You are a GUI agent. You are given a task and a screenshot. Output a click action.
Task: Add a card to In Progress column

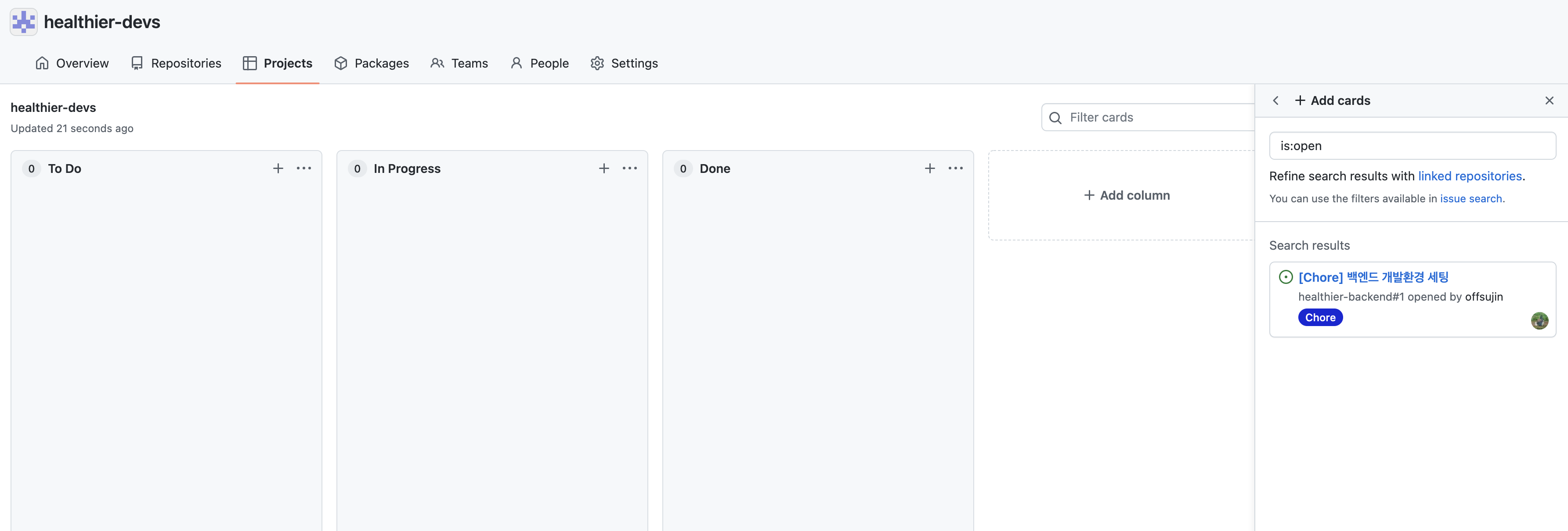(604, 169)
